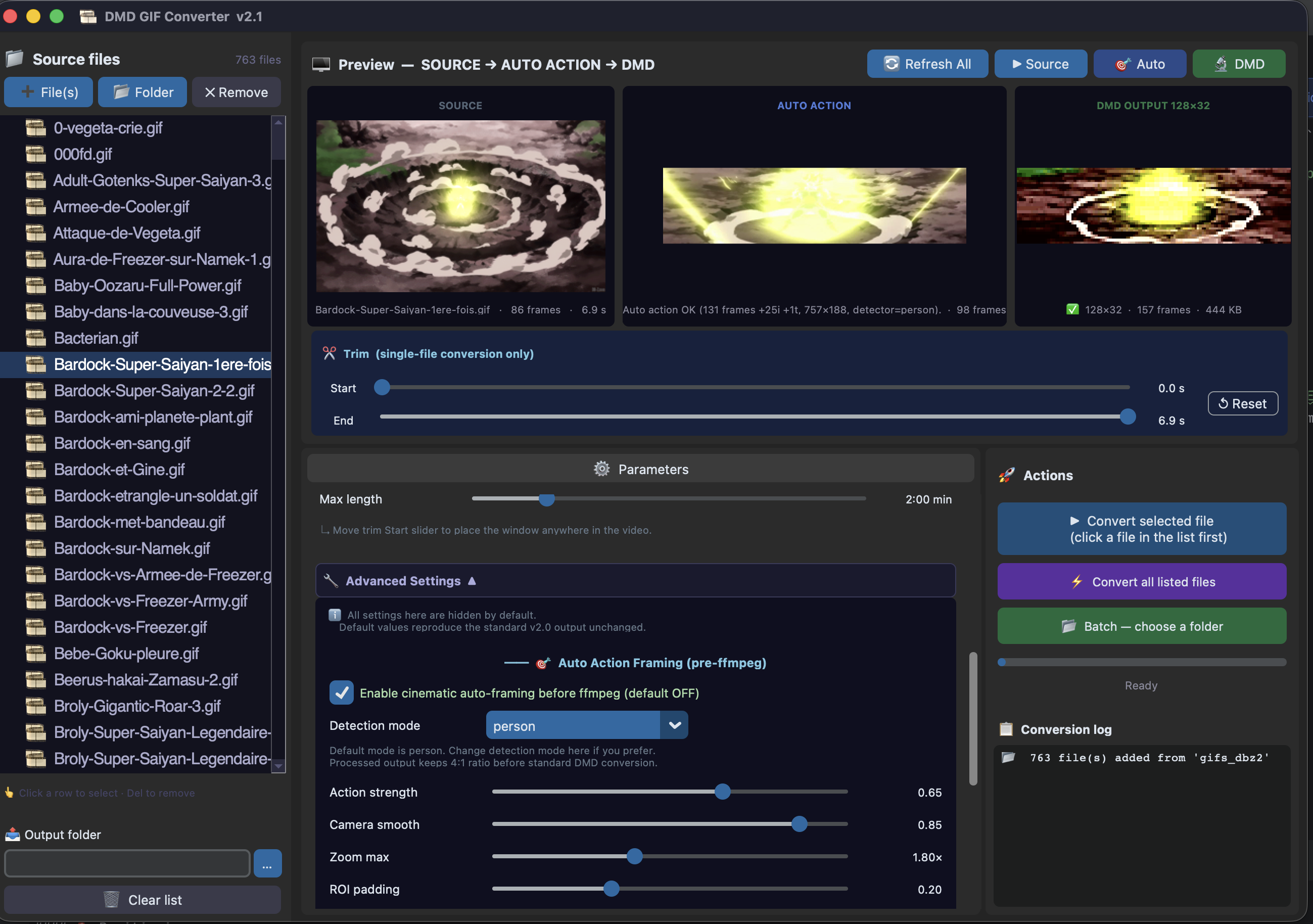Screen dimensions: 1313x924
Task: Click the pointing hand hint icon
Action: (9, 793)
